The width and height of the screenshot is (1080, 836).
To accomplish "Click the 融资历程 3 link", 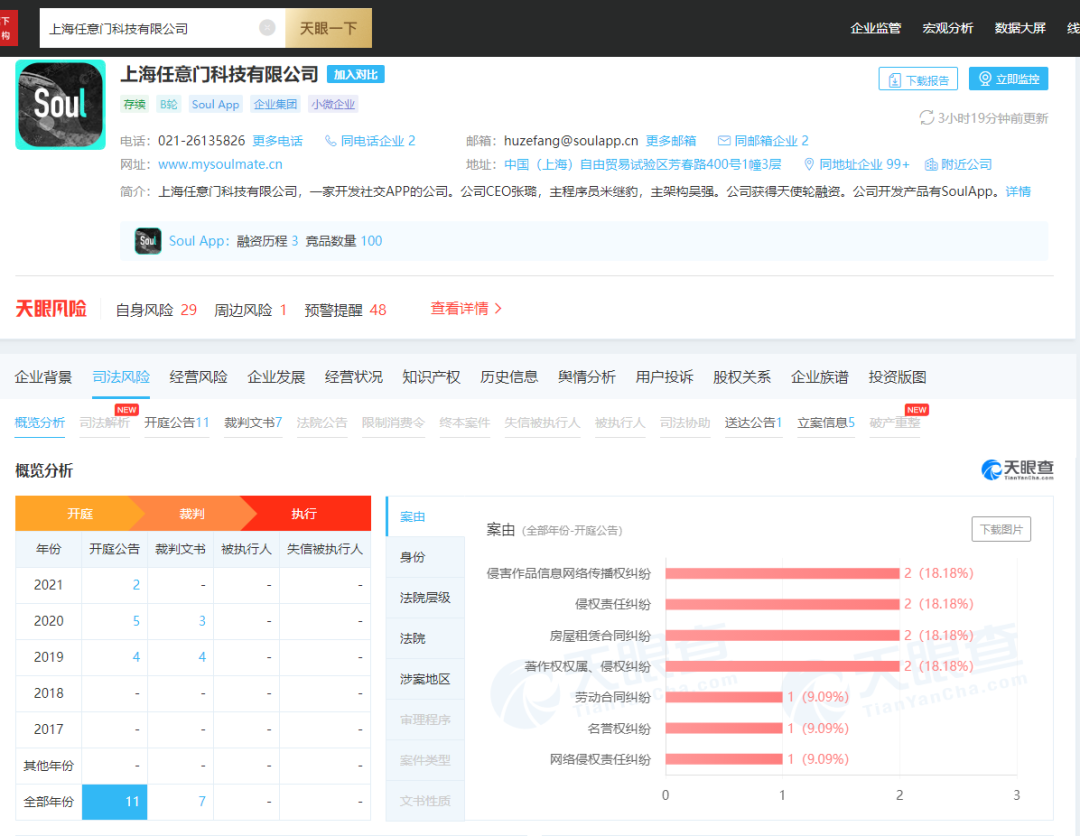I will click(267, 241).
